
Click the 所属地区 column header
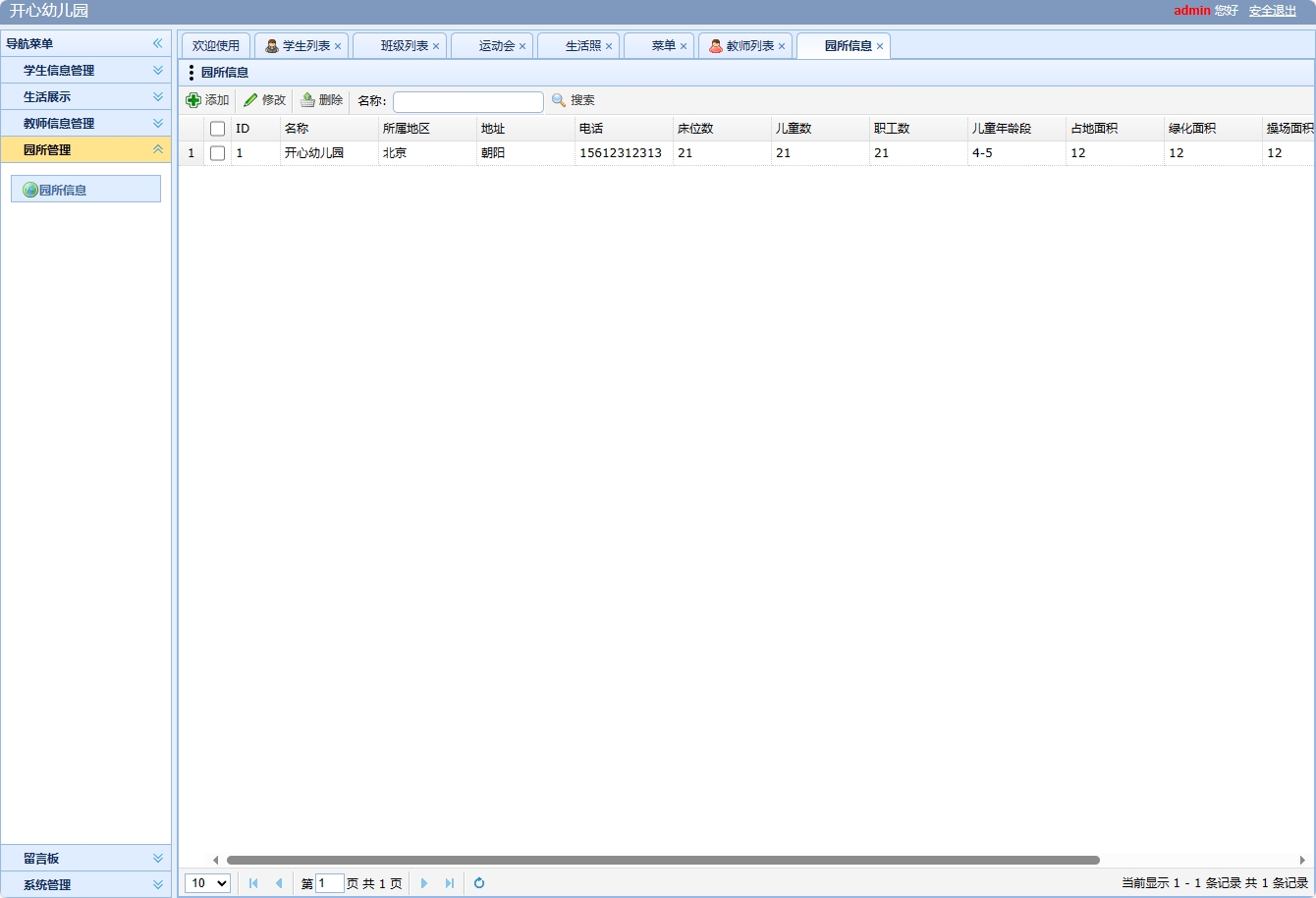pos(427,129)
